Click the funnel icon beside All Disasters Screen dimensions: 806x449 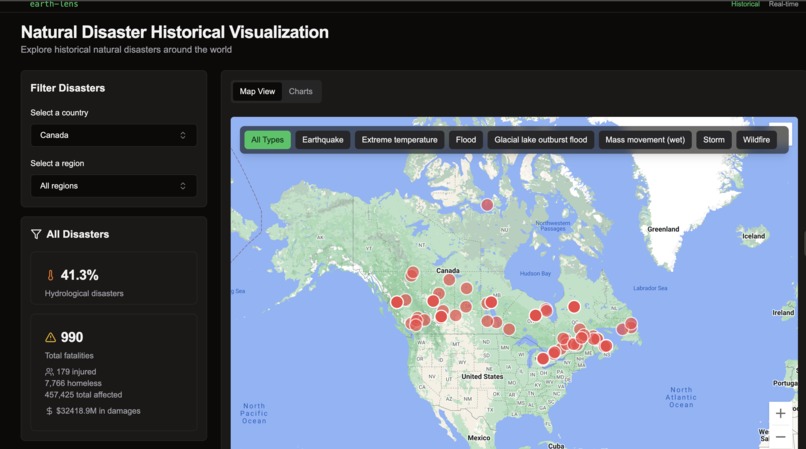(36, 235)
